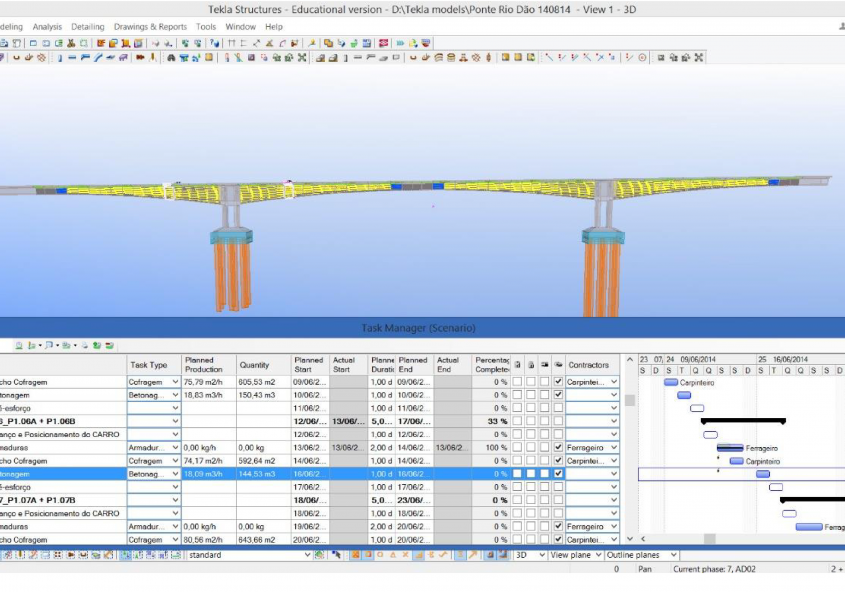
Task: Open the Tools menu
Action: pos(206,27)
